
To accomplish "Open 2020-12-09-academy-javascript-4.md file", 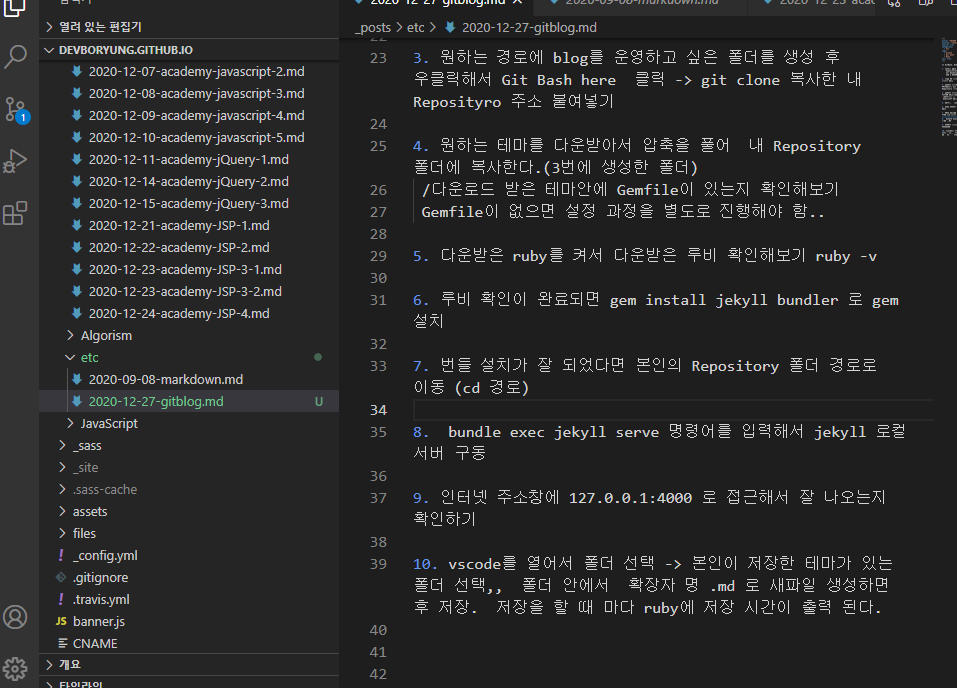I will coord(189,115).
